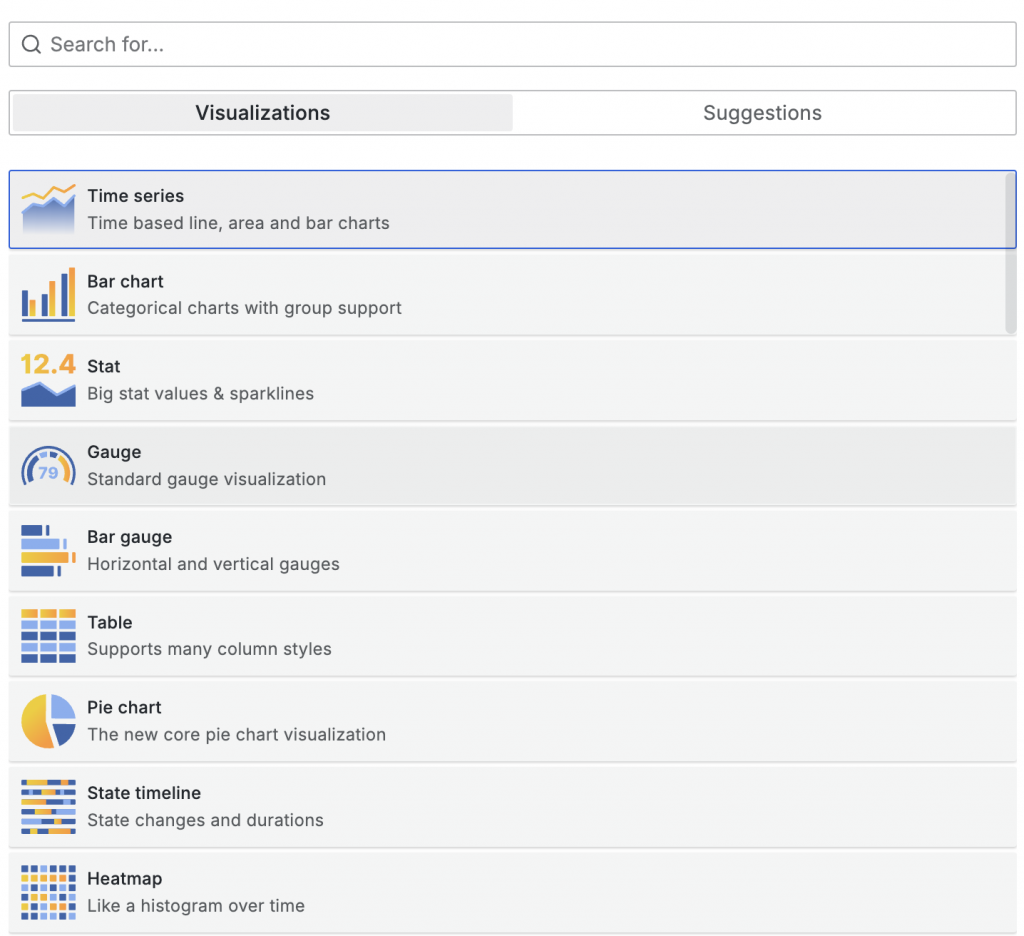1024x936 pixels.
Task: Click the Stat 12.4 icon
Action: (x=48, y=380)
